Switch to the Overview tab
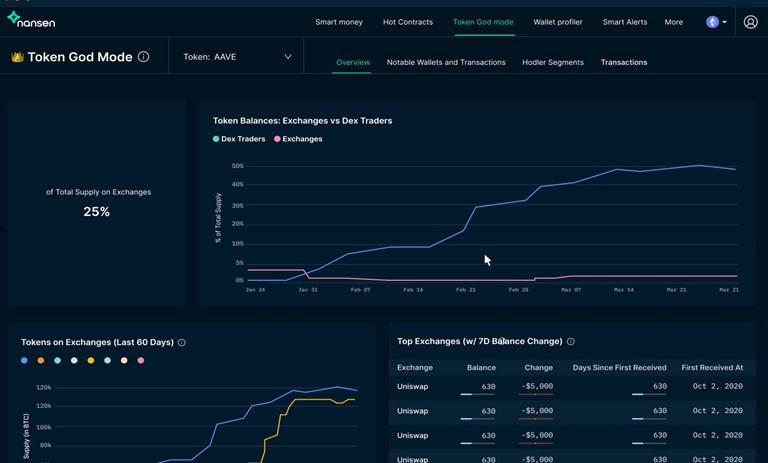 [x=353, y=62]
